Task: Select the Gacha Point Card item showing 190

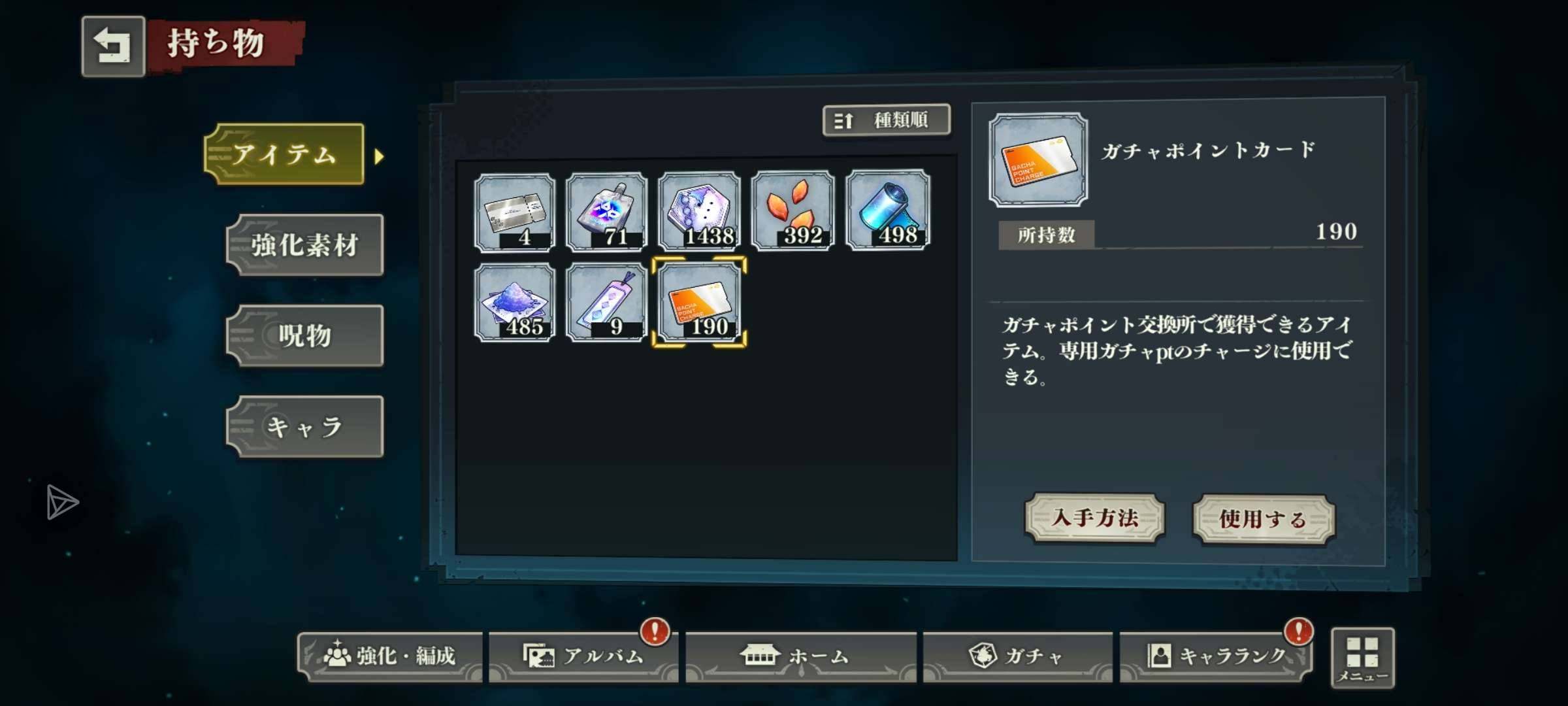Action: pos(700,302)
